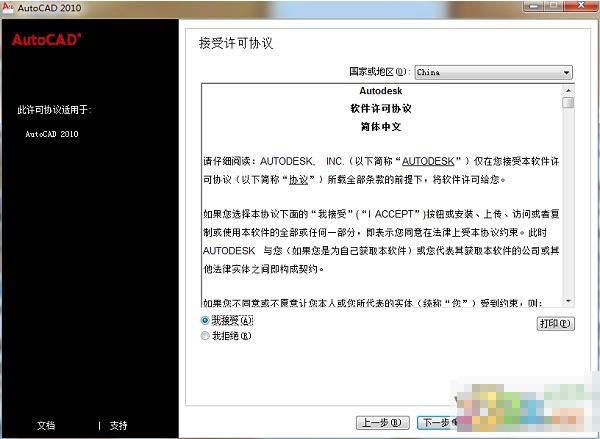
Task: Open the 支持 (Support) link
Action: (118, 425)
